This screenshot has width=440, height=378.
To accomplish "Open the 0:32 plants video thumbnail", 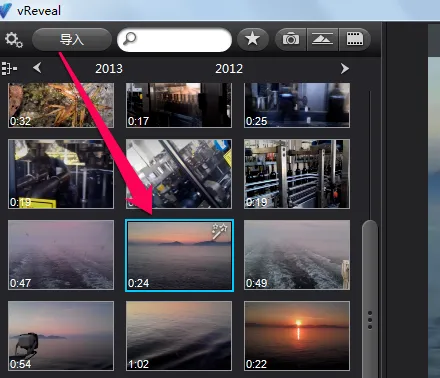I will pos(61,105).
